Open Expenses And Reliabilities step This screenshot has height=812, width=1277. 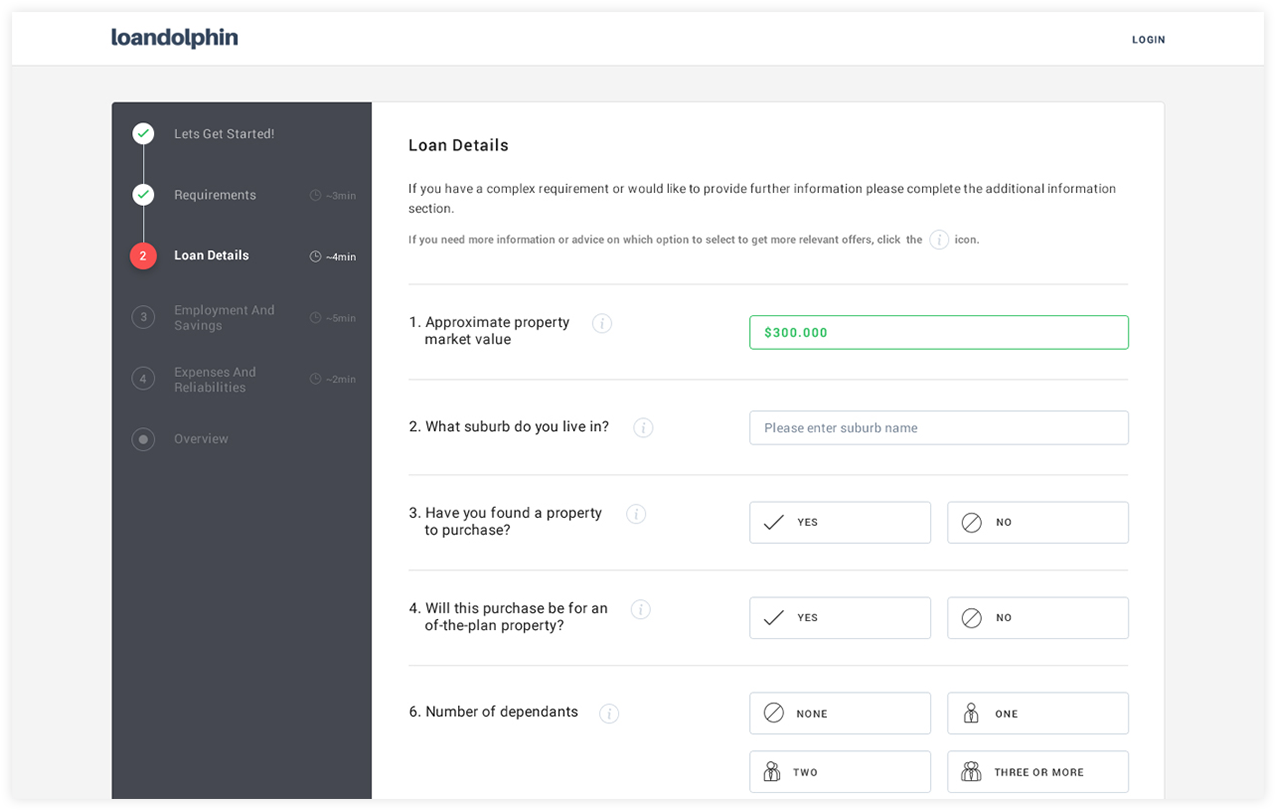(215, 380)
